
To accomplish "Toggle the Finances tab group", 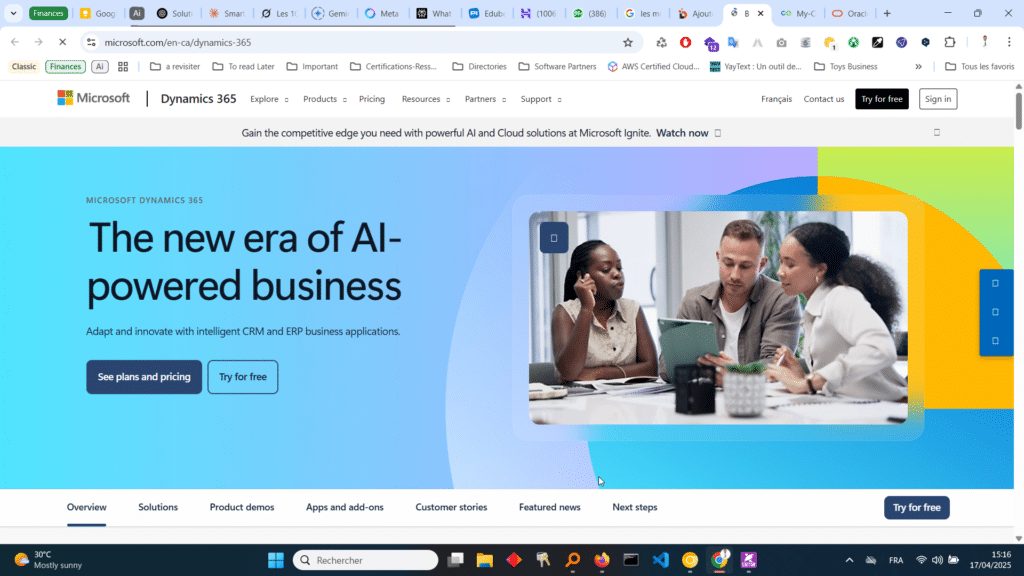I will (x=48, y=13).
